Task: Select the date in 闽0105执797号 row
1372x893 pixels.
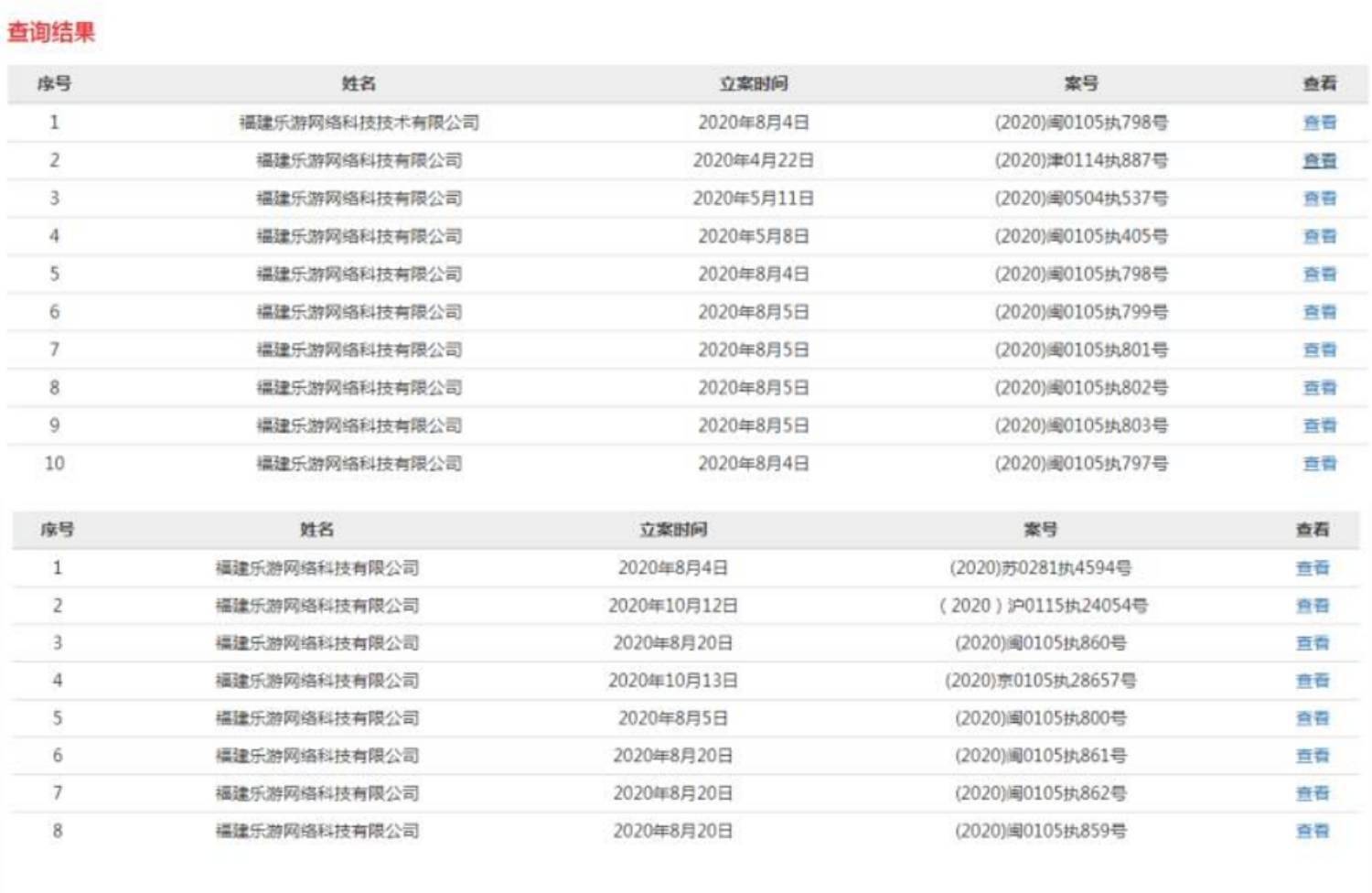Action: [x=753, y=464]
